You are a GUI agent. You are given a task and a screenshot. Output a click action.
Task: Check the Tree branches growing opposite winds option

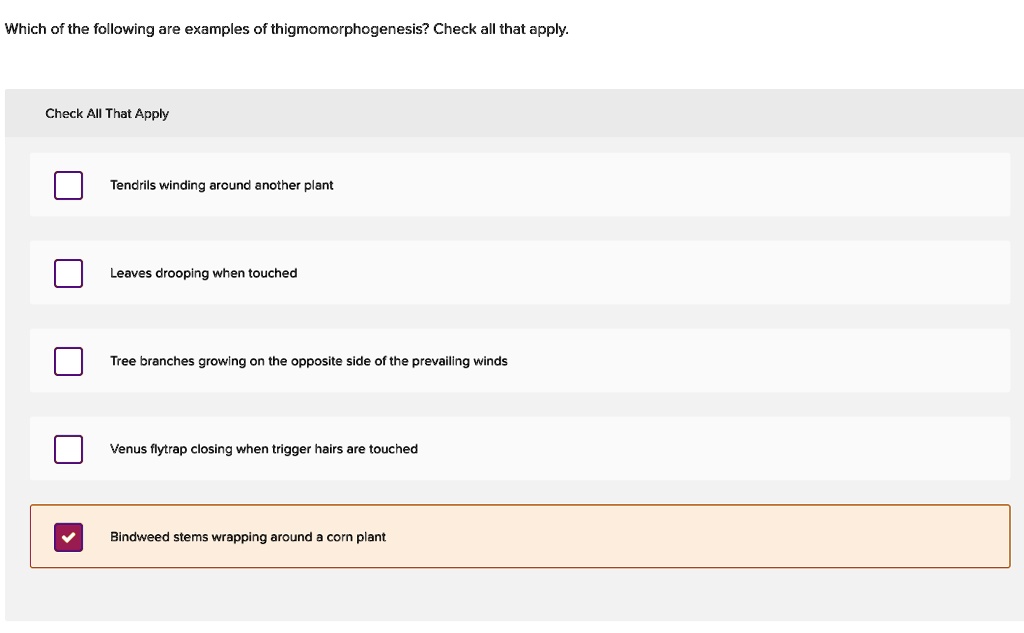(x=68, y=361)
